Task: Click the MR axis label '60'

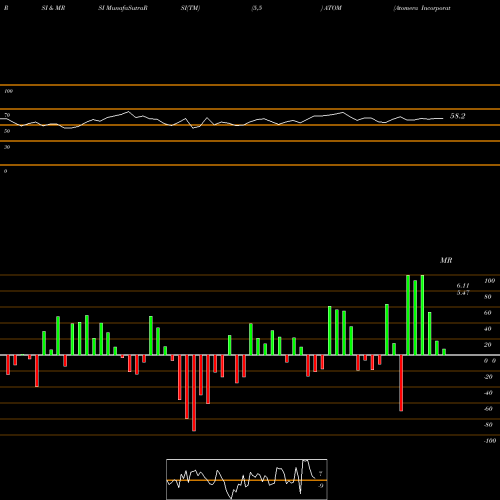Action: pos(488,313)
